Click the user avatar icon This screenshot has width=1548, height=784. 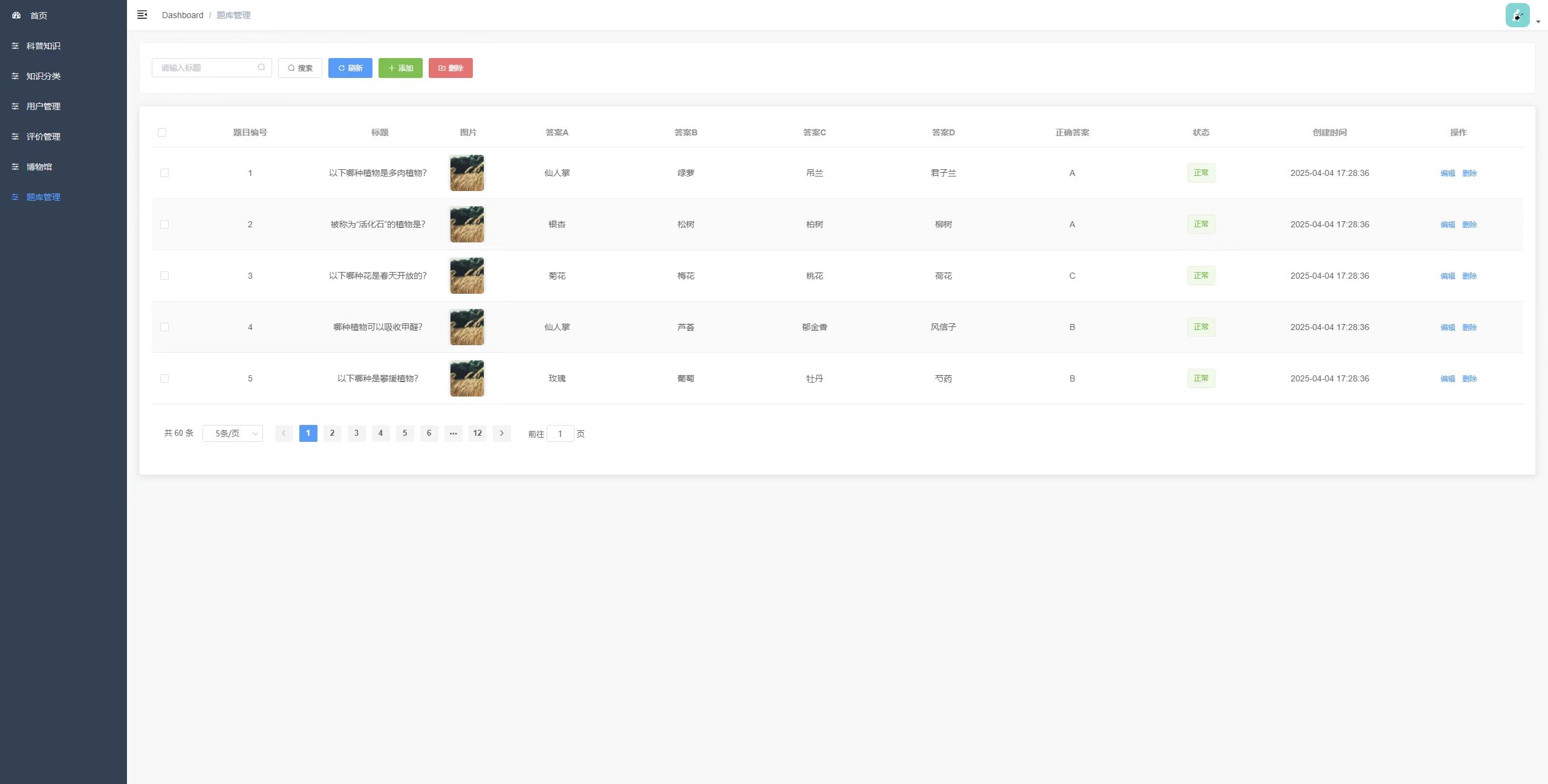tap(1517, 16)
